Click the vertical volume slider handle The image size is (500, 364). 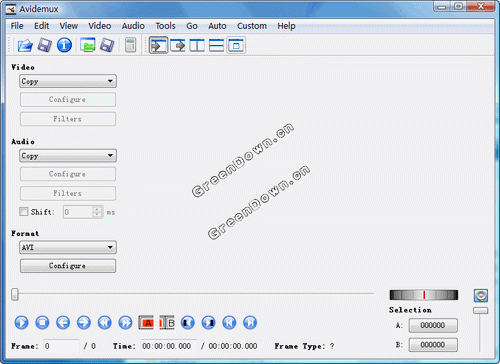(x=480, y=311)
